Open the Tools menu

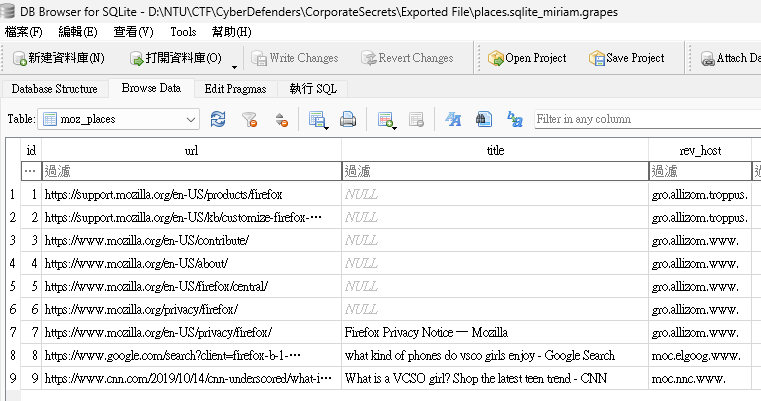(183, 32)
